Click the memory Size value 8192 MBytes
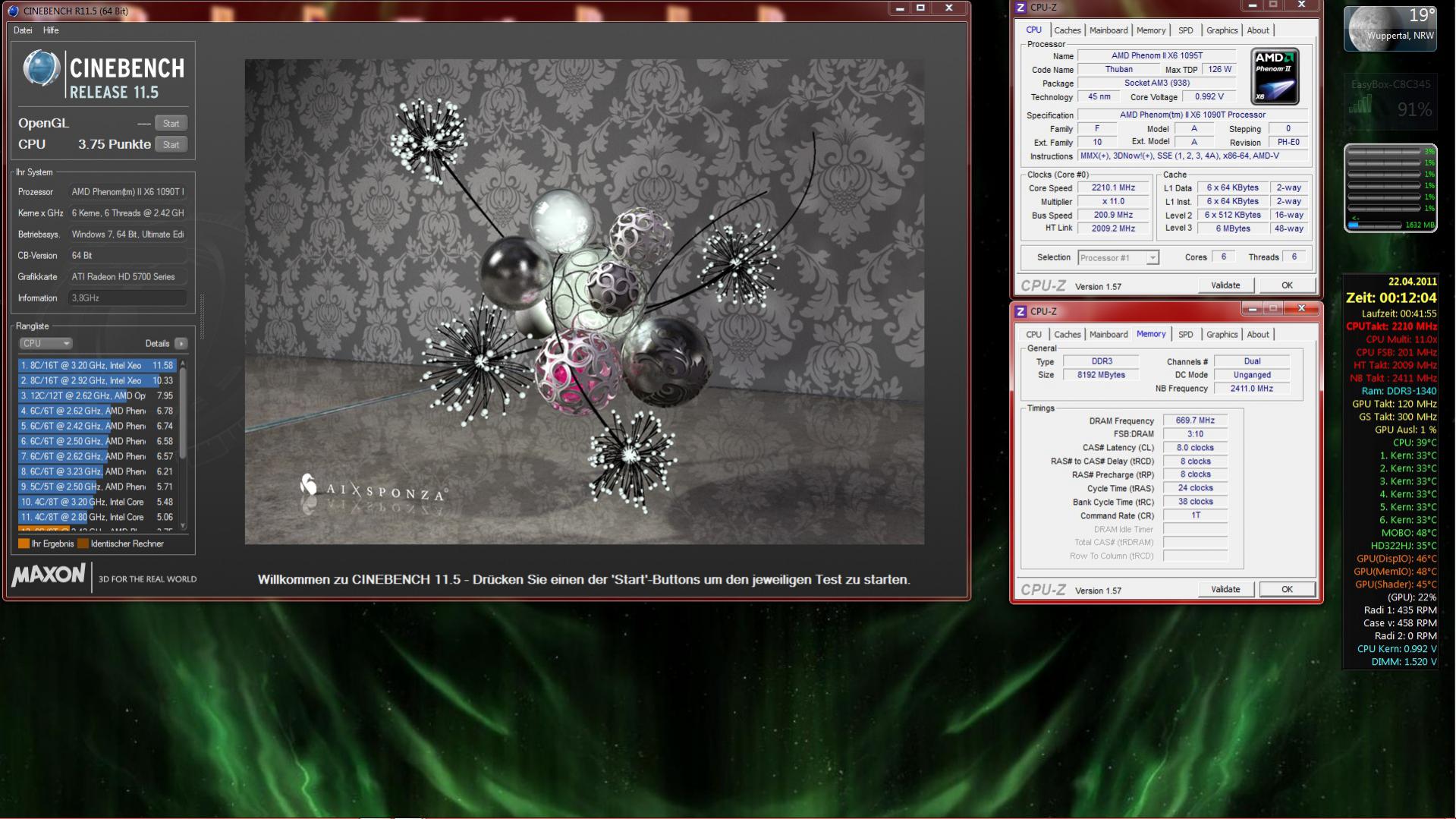1456x819 pixels. click(1101, 375)
